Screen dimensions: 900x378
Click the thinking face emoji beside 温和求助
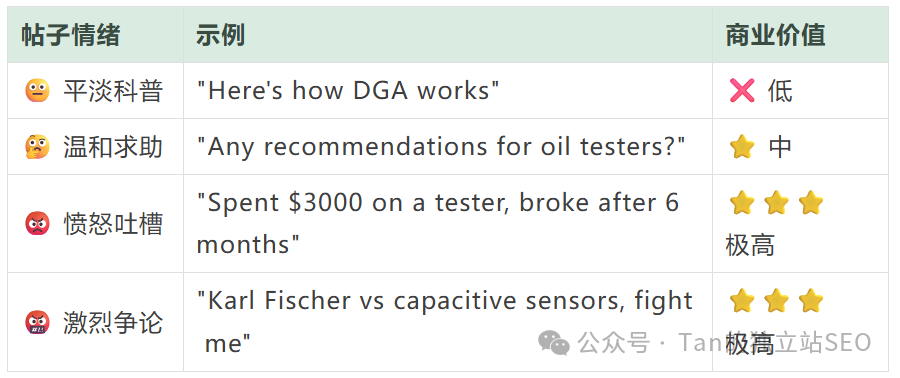coord(37,147)
